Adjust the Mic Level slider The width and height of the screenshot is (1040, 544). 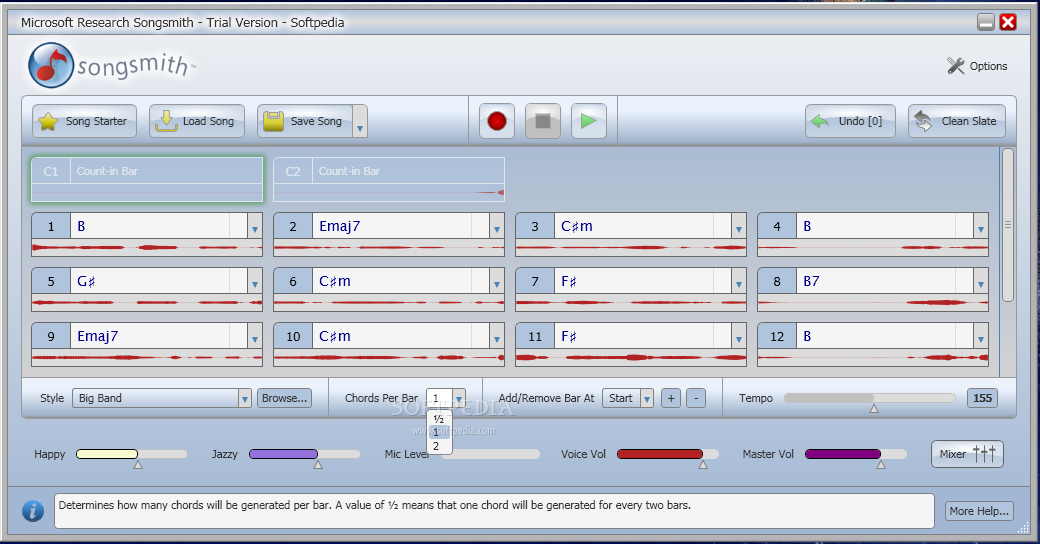[x=491, y=454]
